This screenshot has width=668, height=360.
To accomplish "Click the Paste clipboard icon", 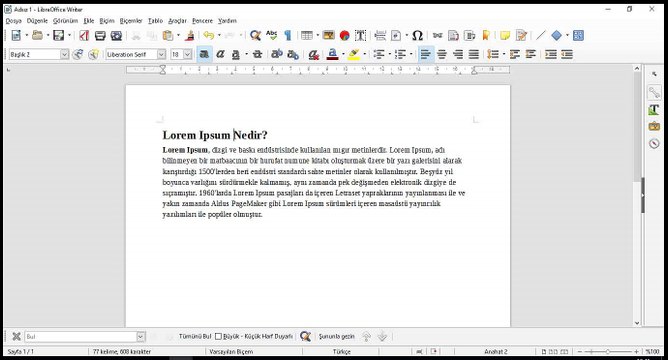I will (168, 35).
